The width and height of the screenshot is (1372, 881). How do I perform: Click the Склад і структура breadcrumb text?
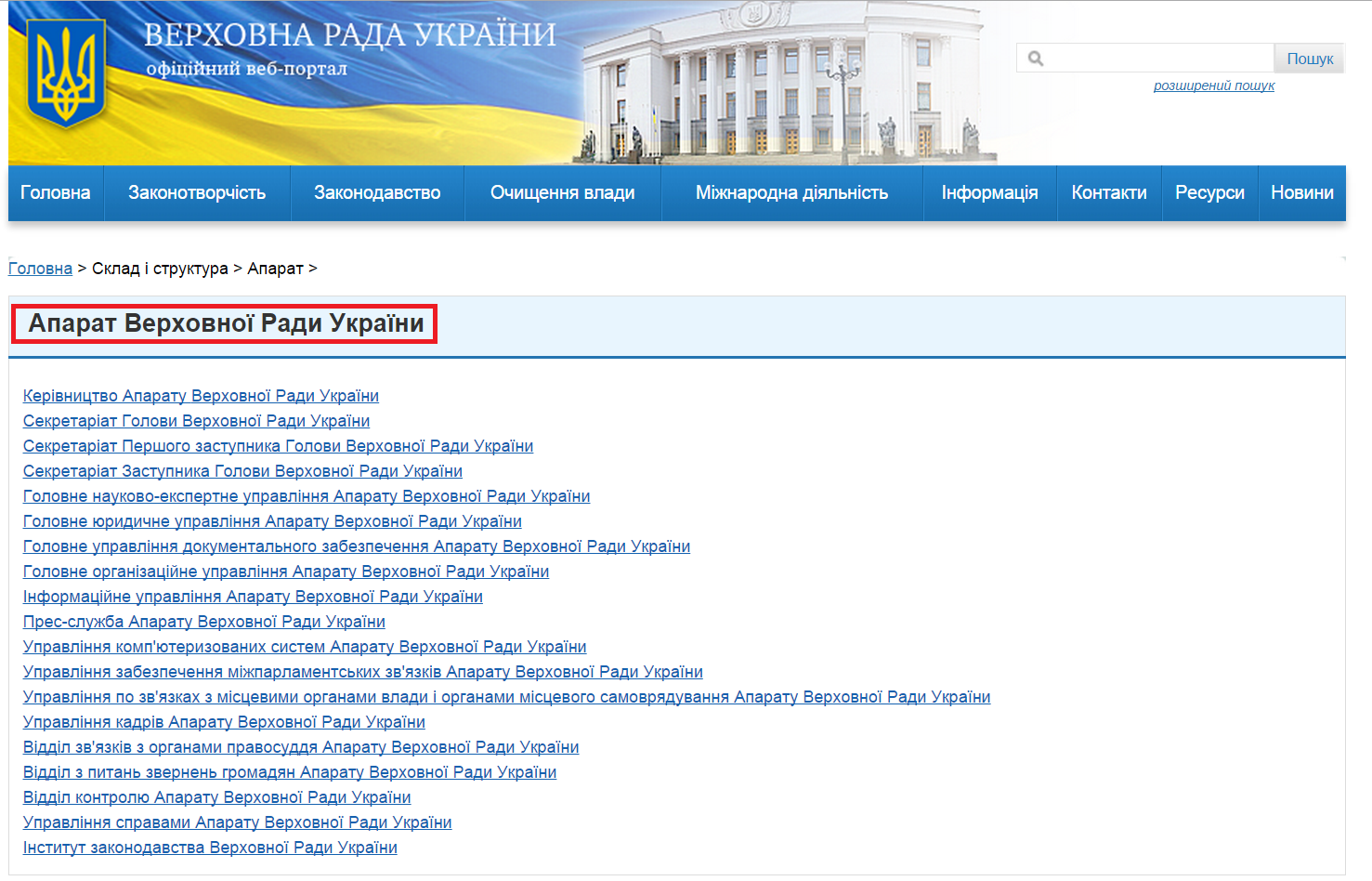pyautogui.click(x=160, y=269)
